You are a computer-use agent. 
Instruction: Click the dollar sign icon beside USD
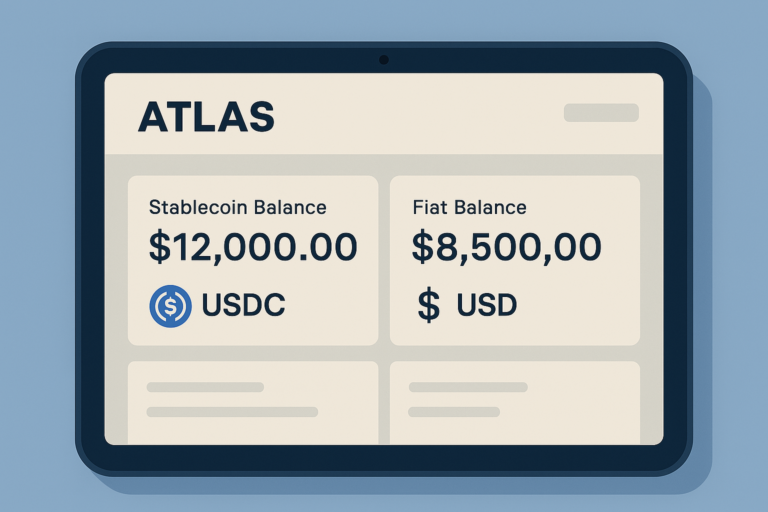(428, 306)
